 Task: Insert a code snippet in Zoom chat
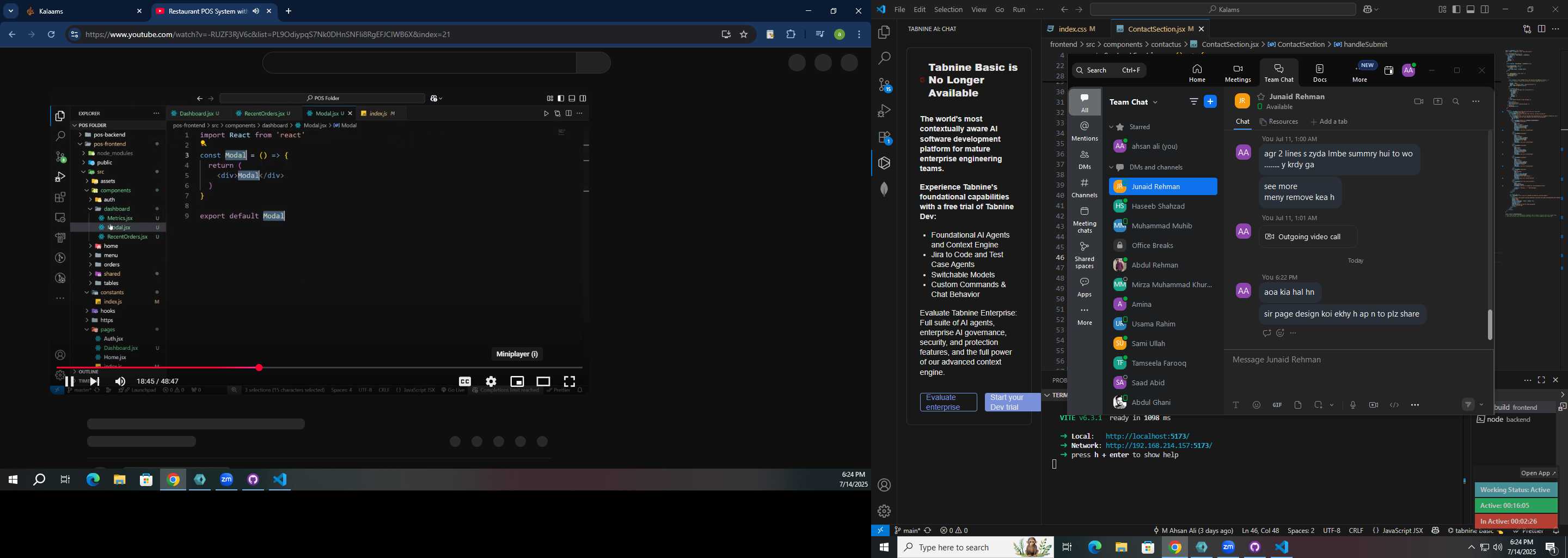pos(1394,405)
